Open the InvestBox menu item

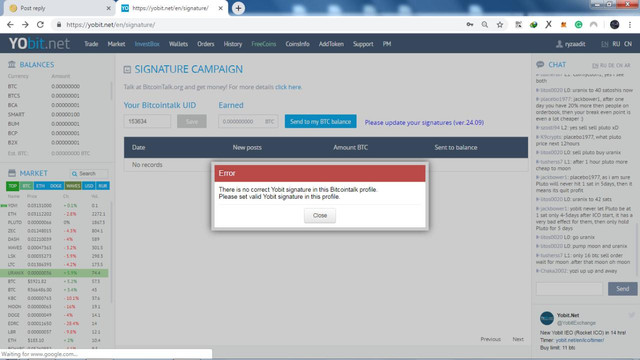[x=147, y=44]
